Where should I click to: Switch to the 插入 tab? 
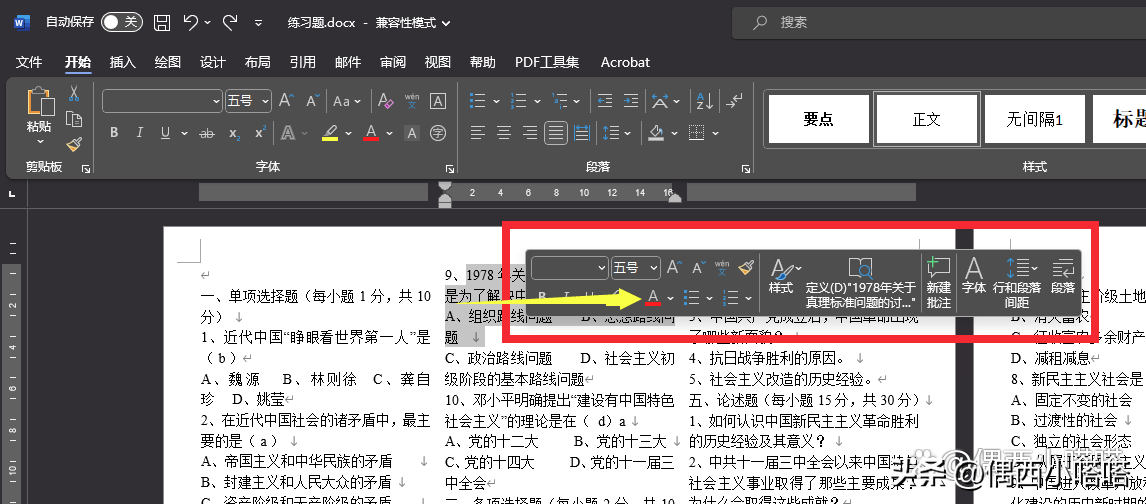123,62
